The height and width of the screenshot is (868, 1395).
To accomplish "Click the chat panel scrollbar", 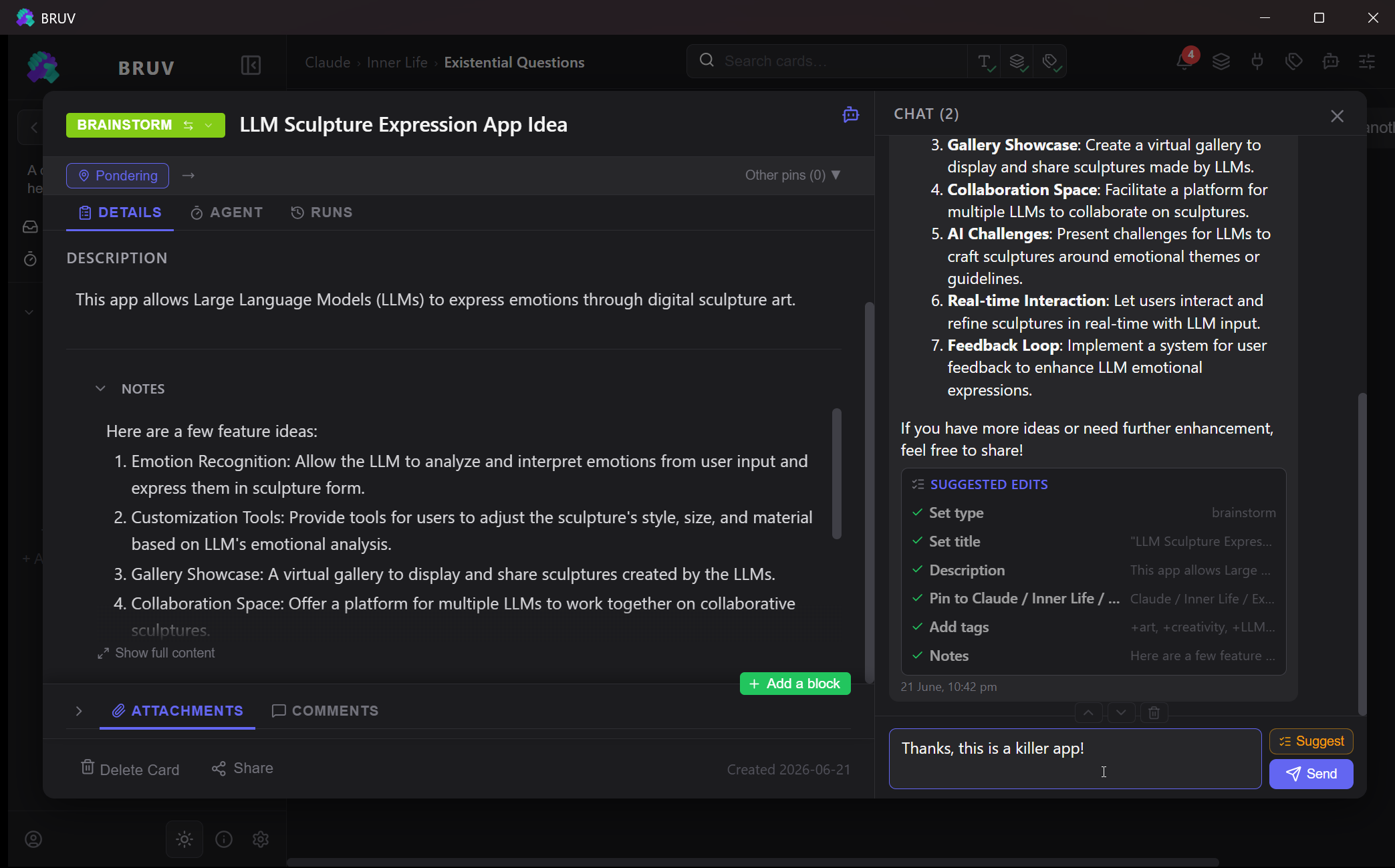I will 1362,554.
